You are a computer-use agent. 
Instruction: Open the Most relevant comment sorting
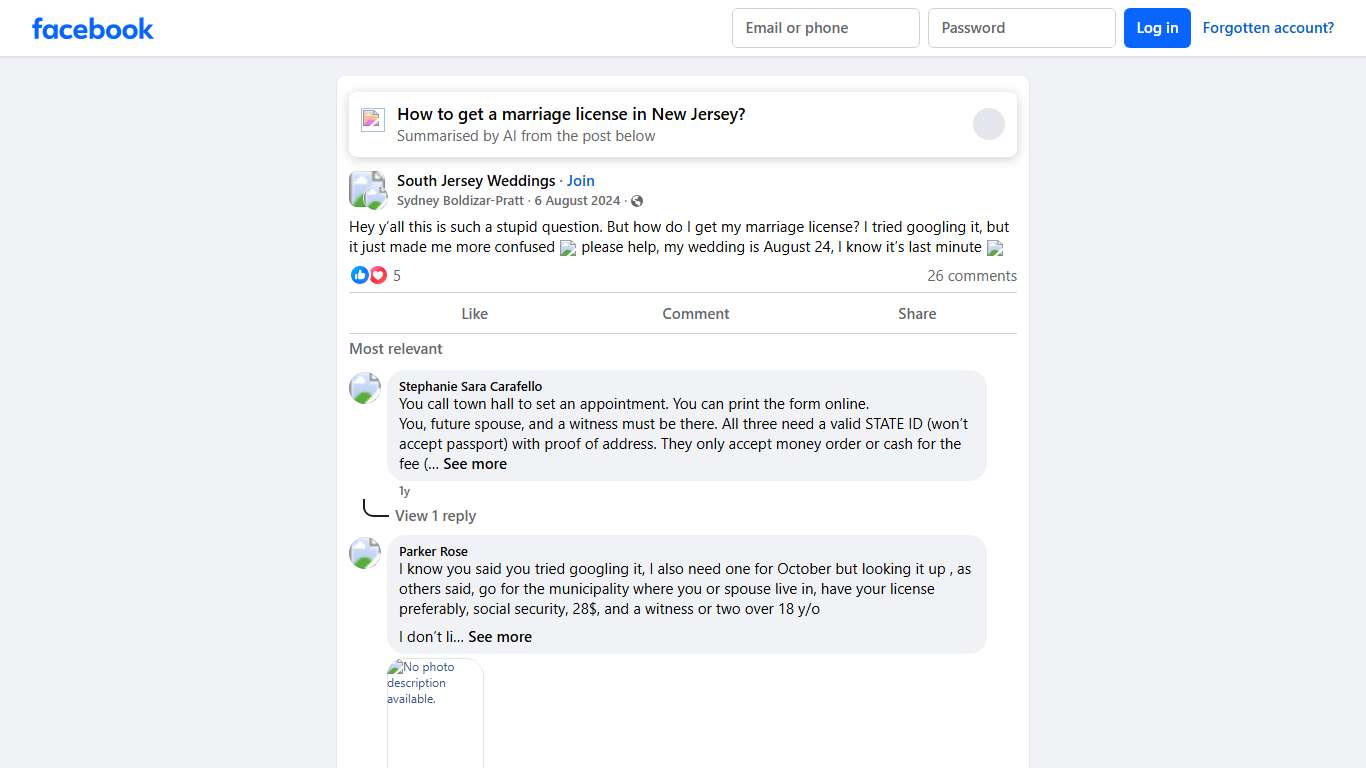[396, 349]
